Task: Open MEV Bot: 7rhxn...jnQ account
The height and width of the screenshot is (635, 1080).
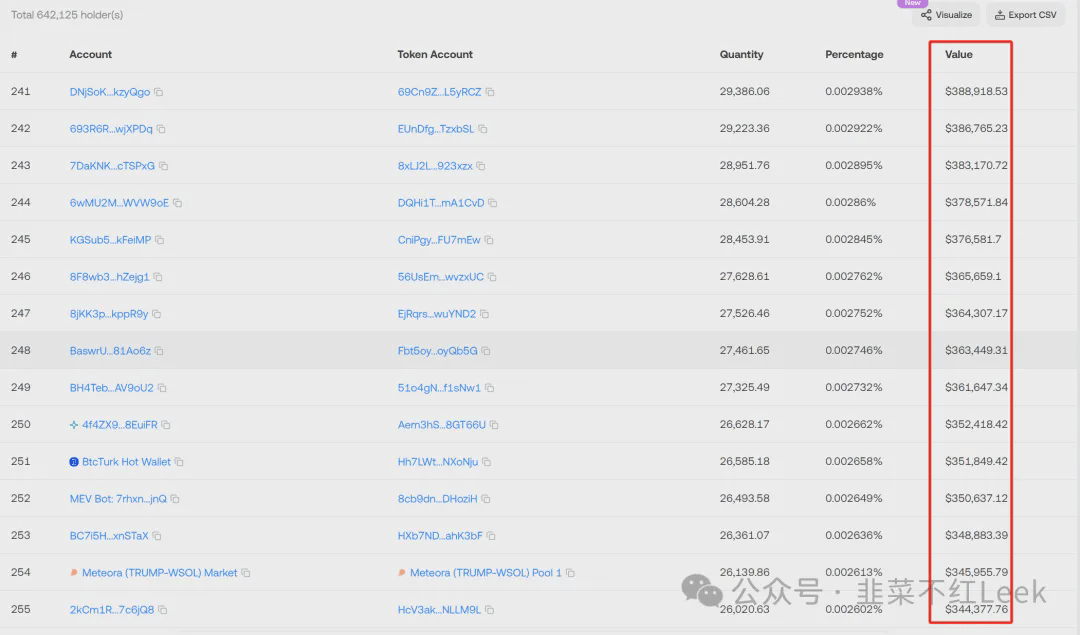Action: pos(118,499)
